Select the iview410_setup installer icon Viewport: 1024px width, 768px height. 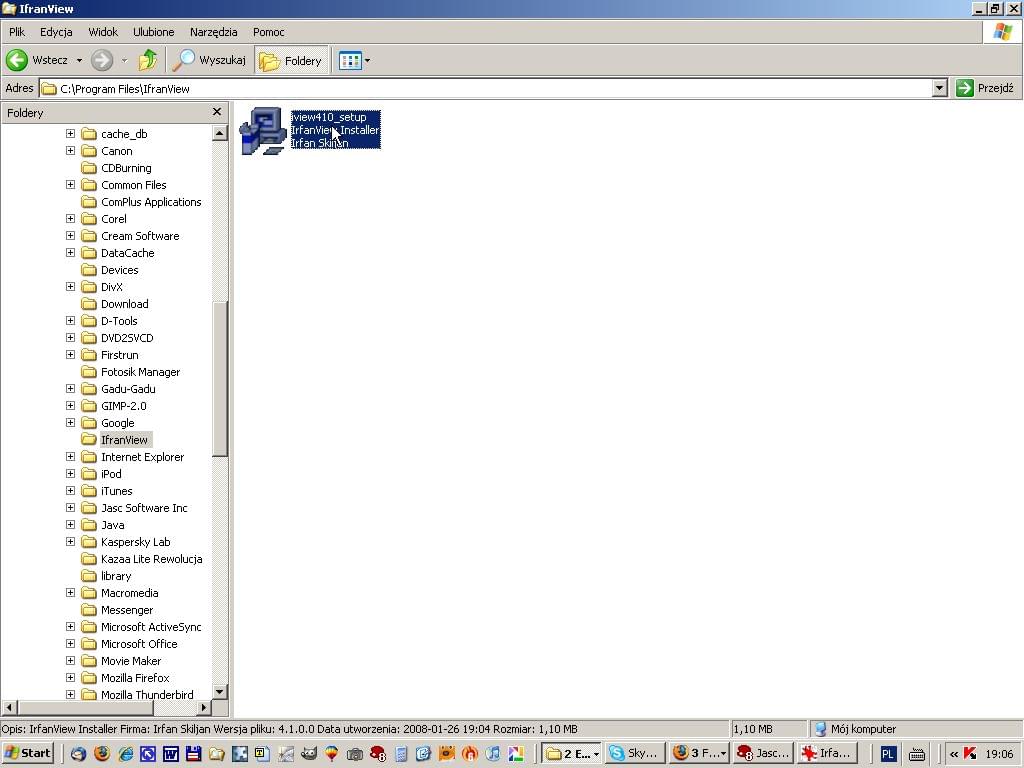pyautogui.click(x=263, y=131)
